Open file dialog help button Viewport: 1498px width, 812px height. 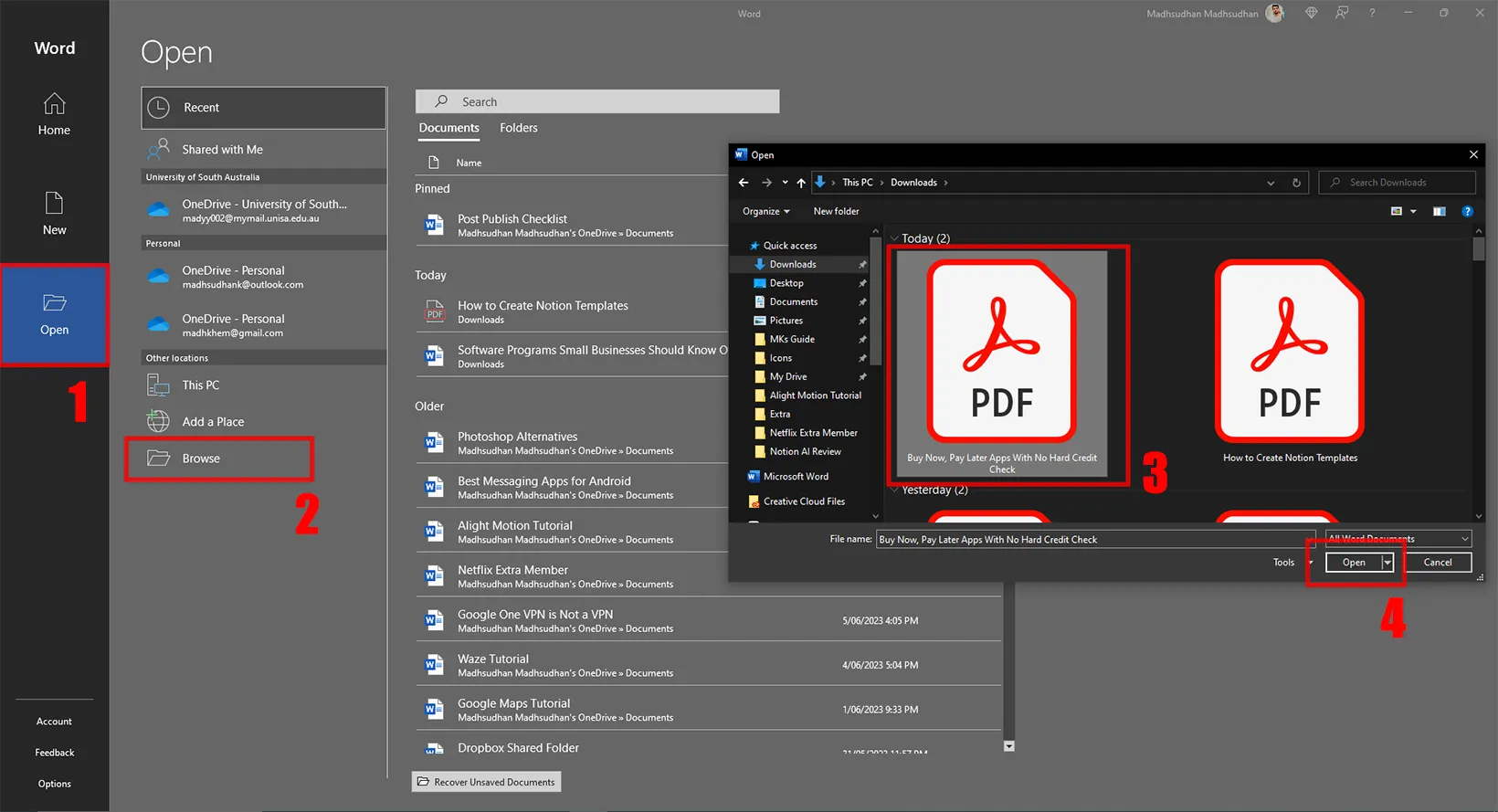(x=1467, y=211)
